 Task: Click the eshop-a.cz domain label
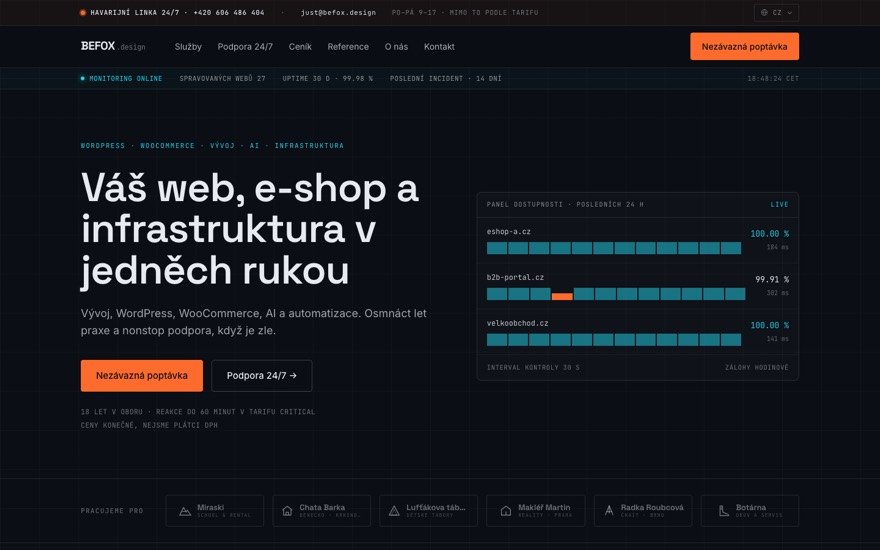(508, 231)
